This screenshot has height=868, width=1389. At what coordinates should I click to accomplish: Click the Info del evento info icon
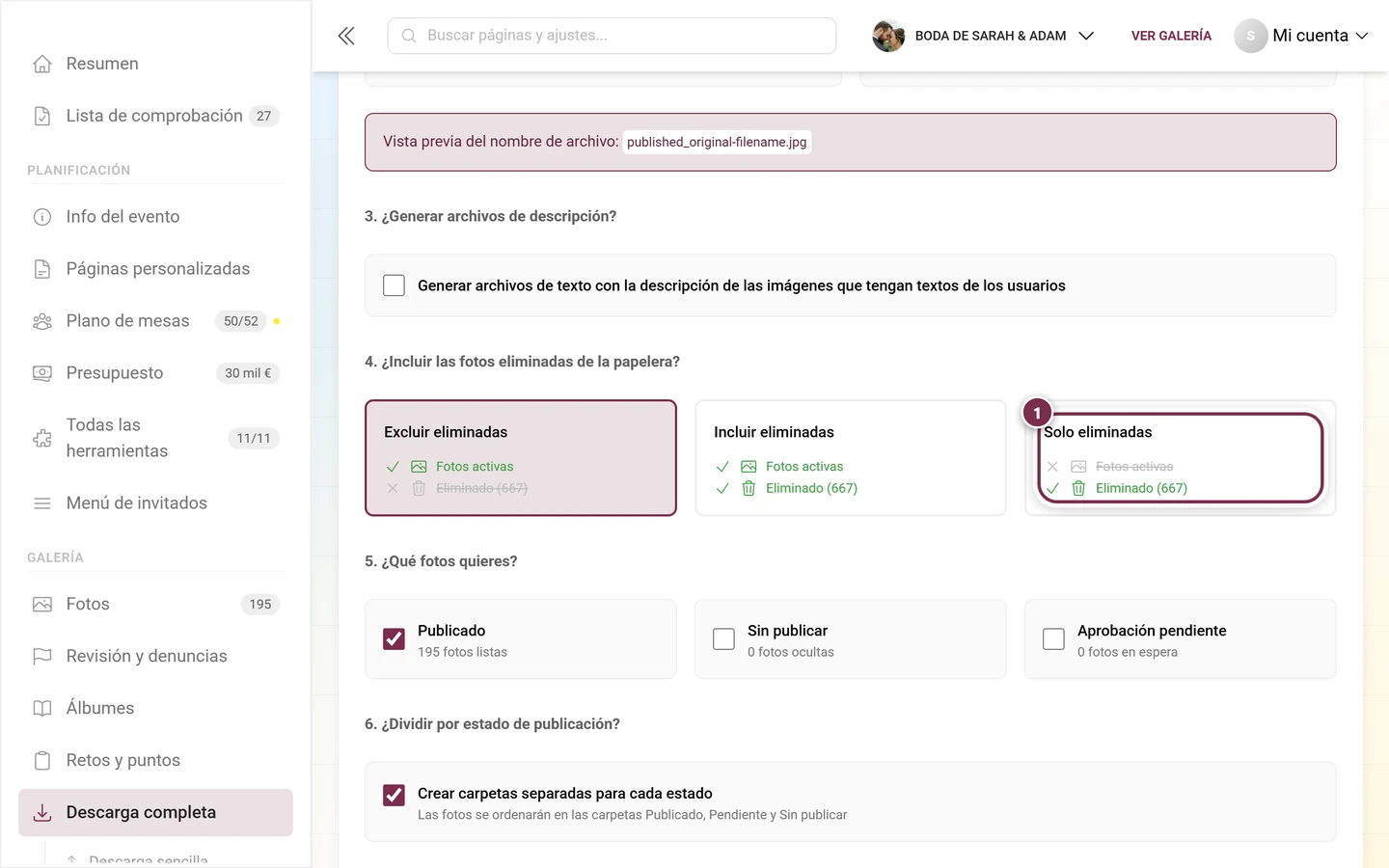click(42, 217)
